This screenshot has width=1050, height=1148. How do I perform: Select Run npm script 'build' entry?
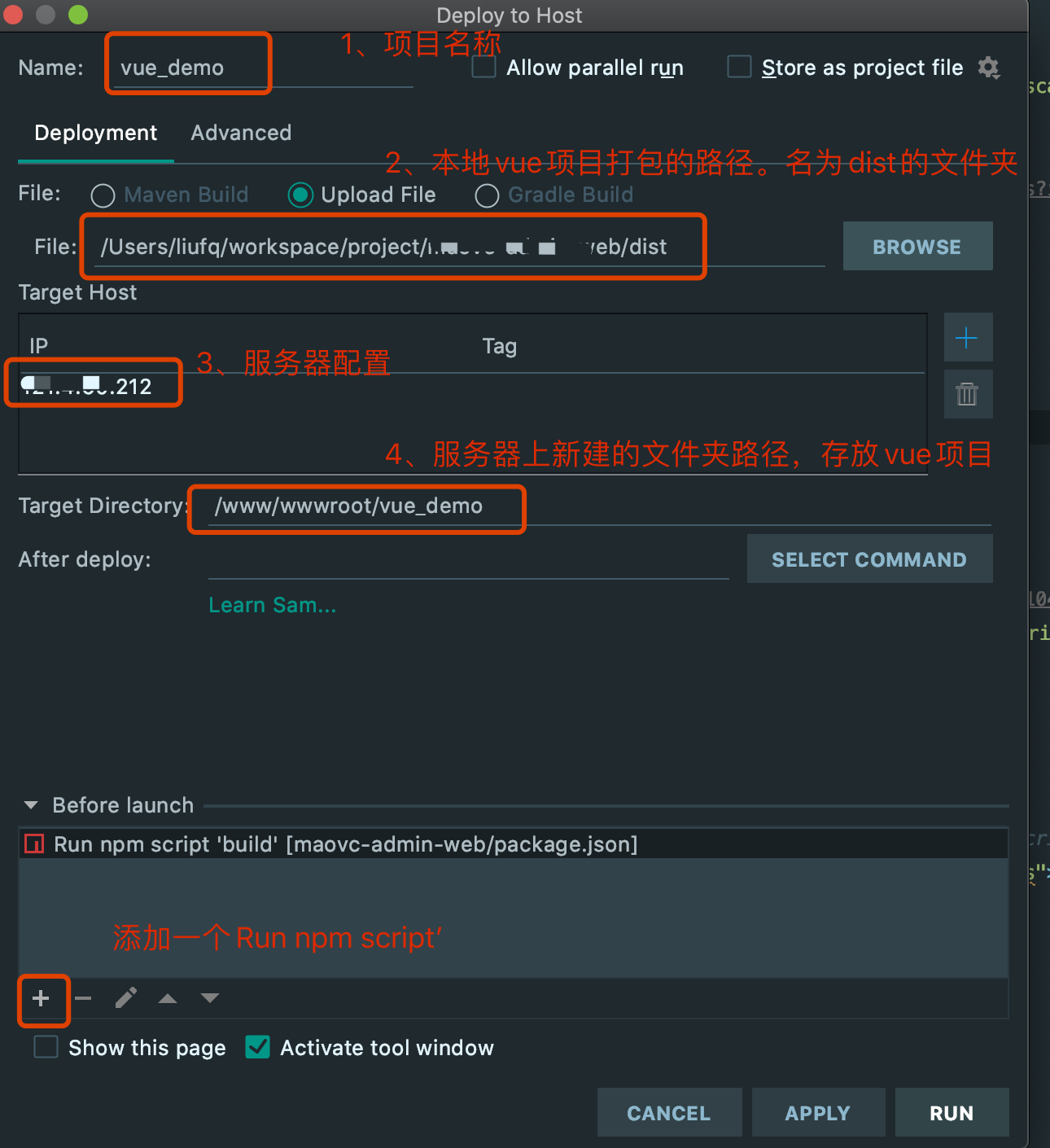(514, 844)
